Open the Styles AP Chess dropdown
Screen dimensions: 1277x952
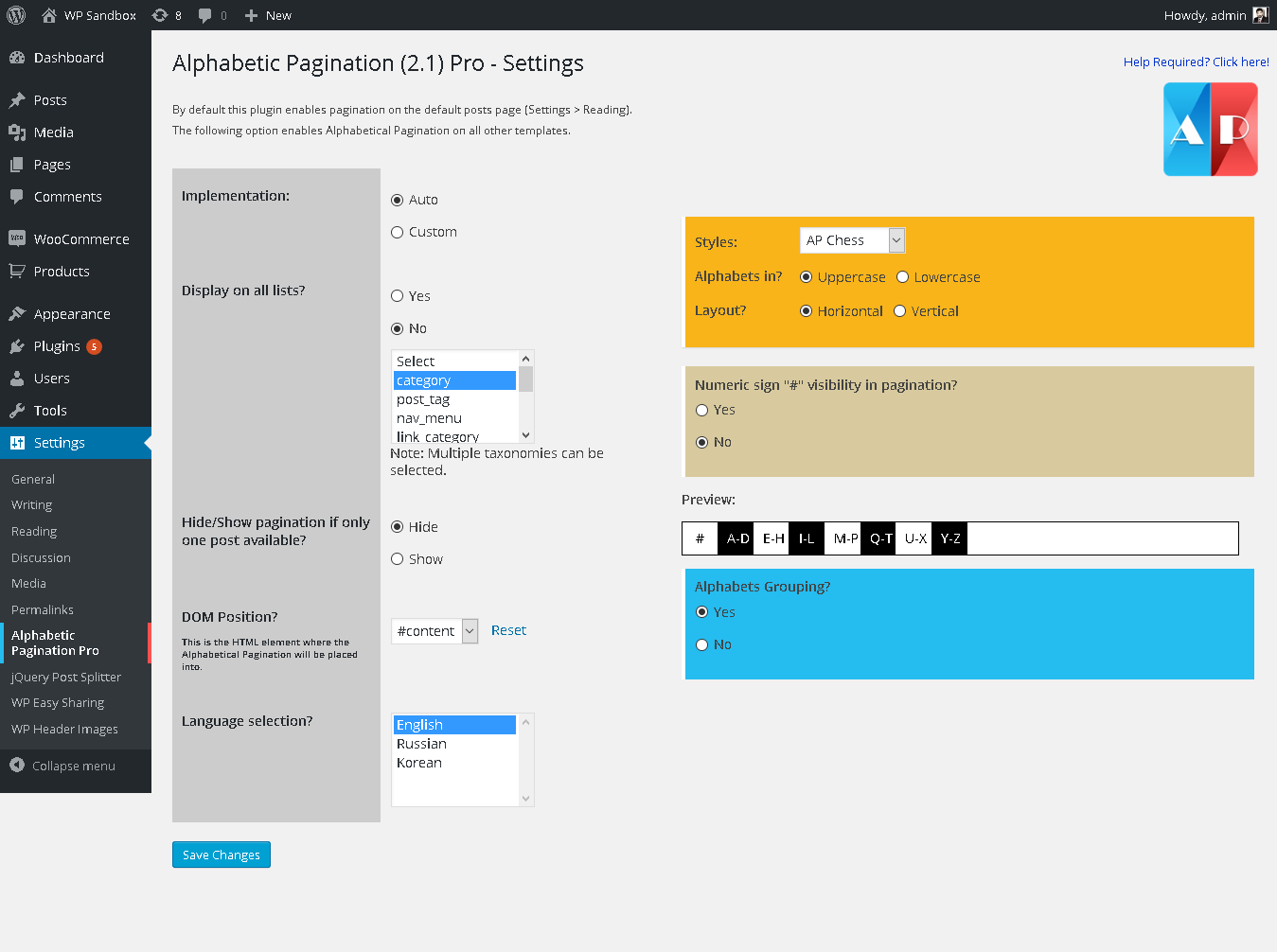pos(852,240)
